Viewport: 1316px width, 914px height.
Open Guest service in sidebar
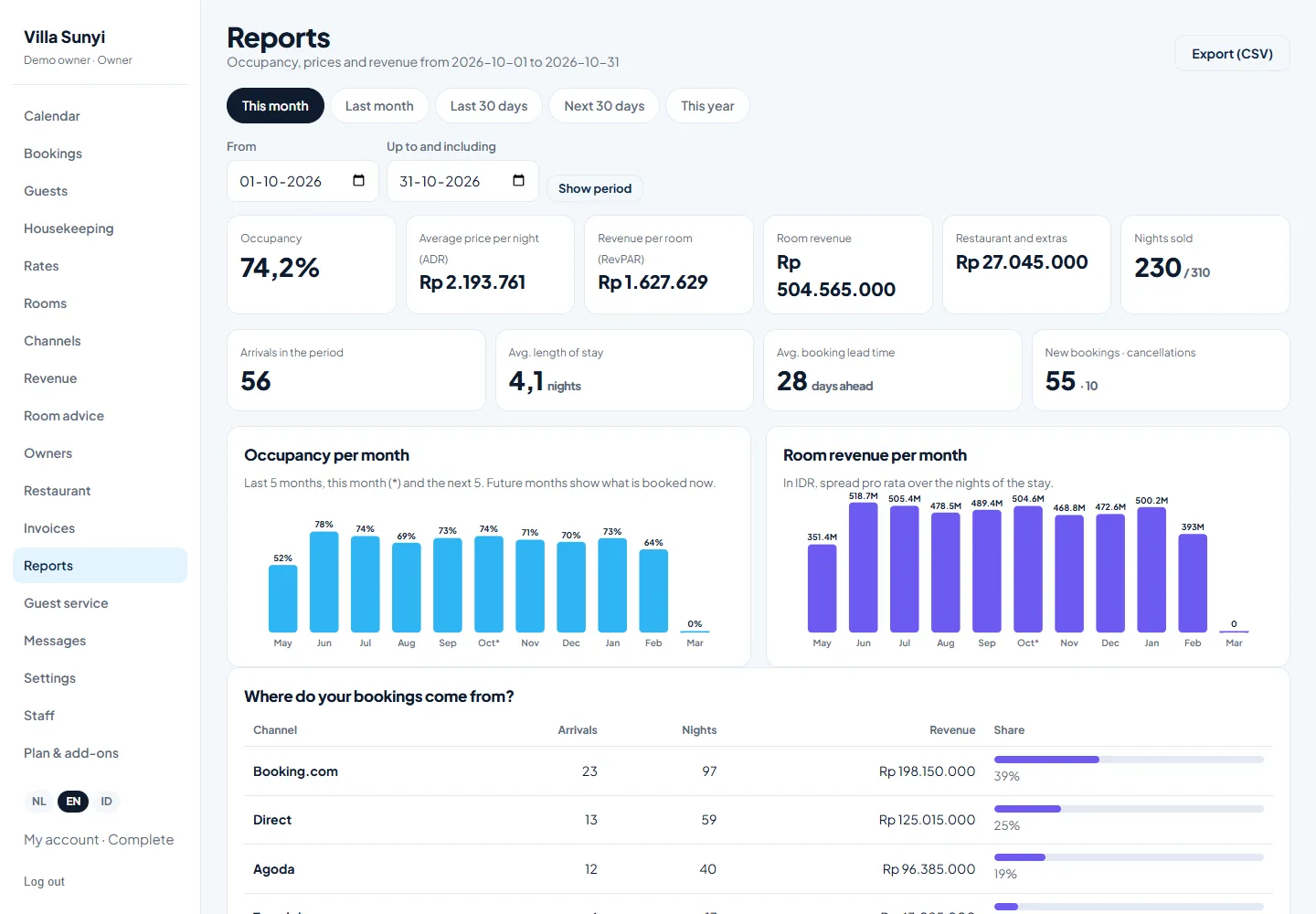coord(101,603)
